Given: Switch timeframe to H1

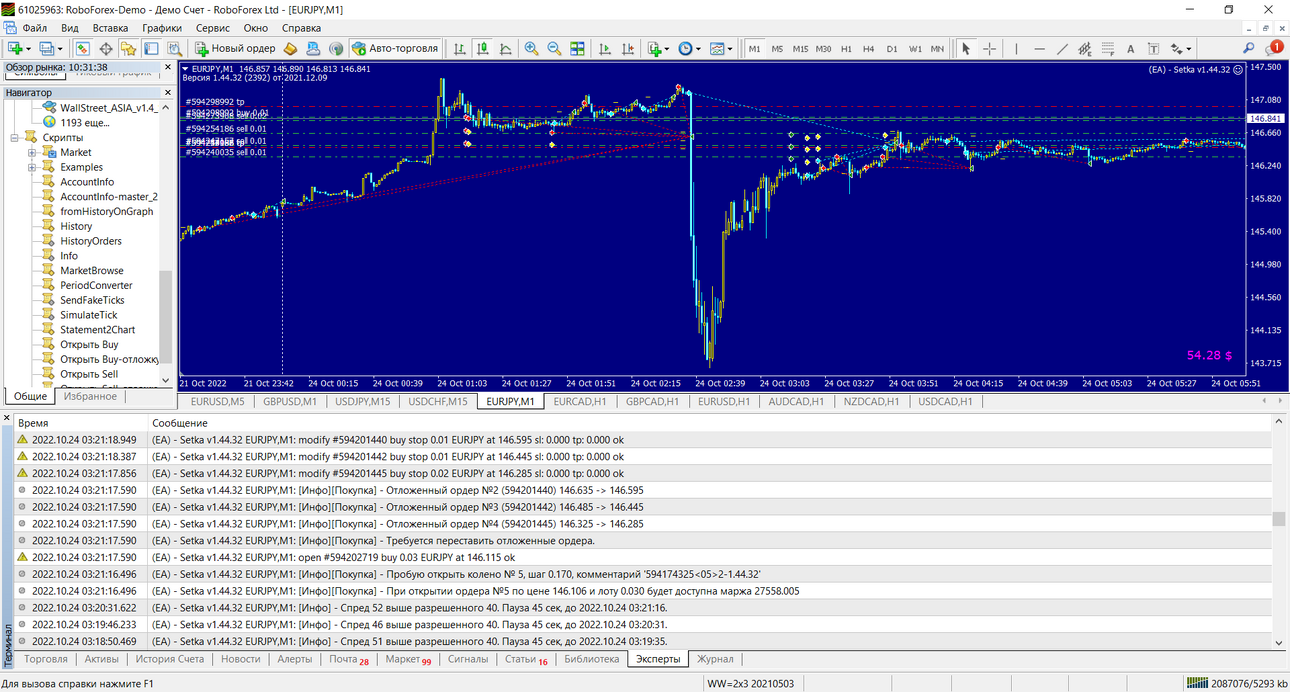Looking at the screenshot, I should (846, 48).
